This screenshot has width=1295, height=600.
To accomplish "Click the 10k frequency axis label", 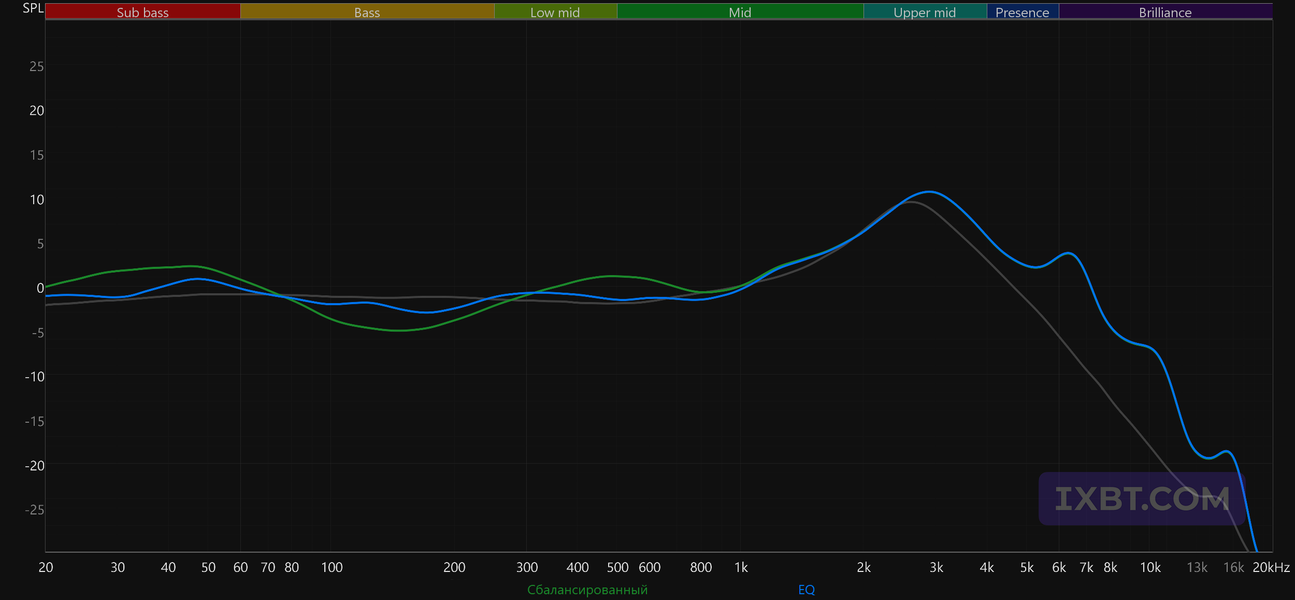I will 1150,567.
